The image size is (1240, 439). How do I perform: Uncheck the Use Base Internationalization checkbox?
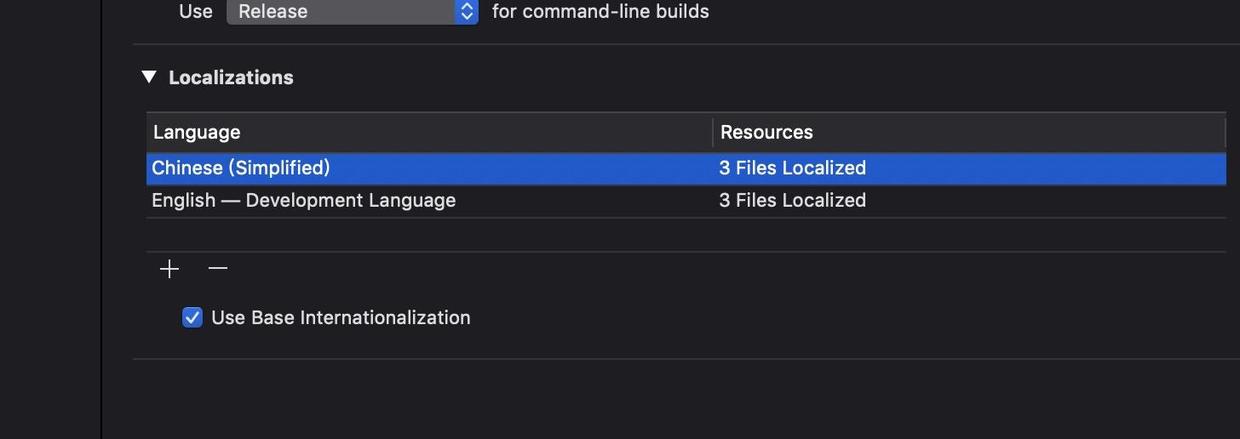click(192, 318)
